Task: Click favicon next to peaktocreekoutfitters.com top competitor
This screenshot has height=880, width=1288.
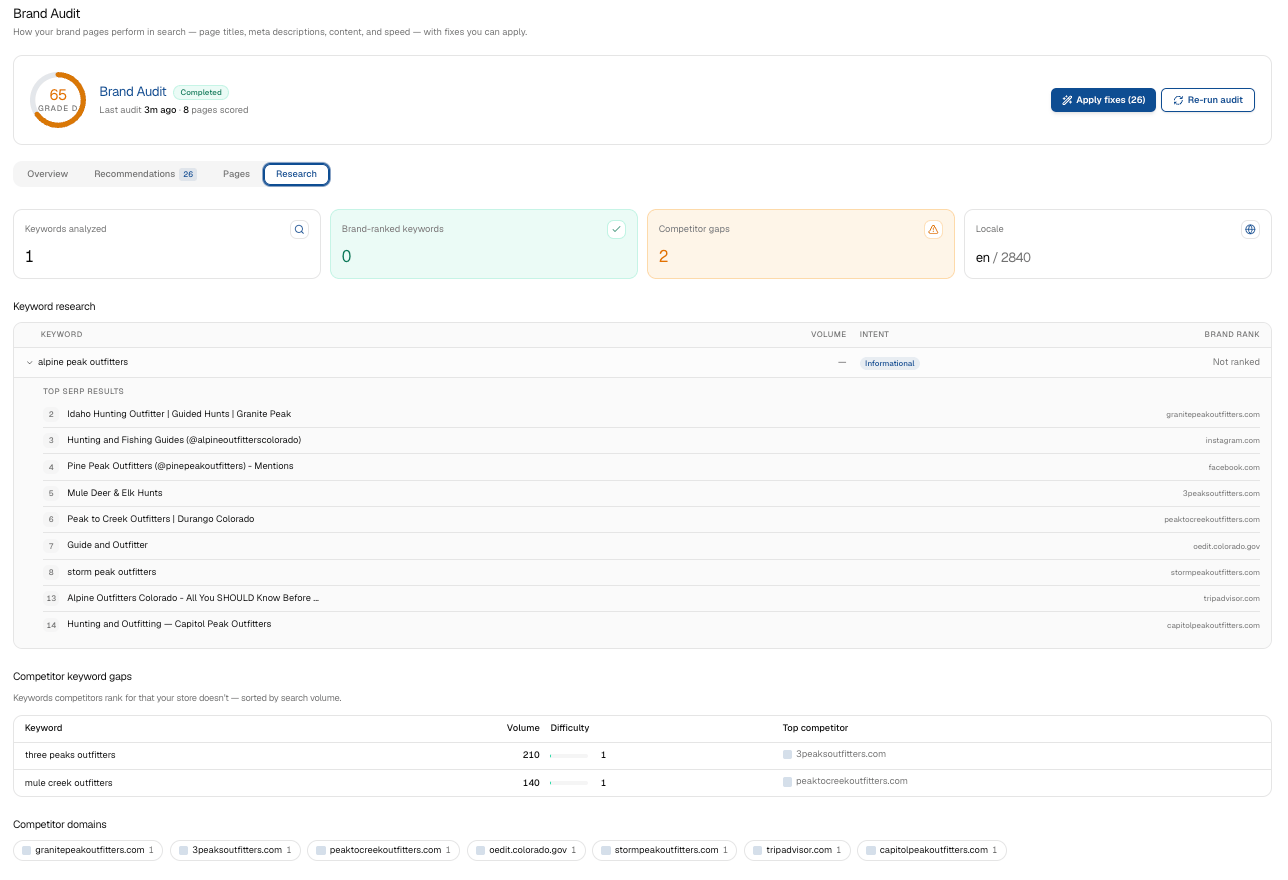Action: pyautogui.click(x=788, y=781)
